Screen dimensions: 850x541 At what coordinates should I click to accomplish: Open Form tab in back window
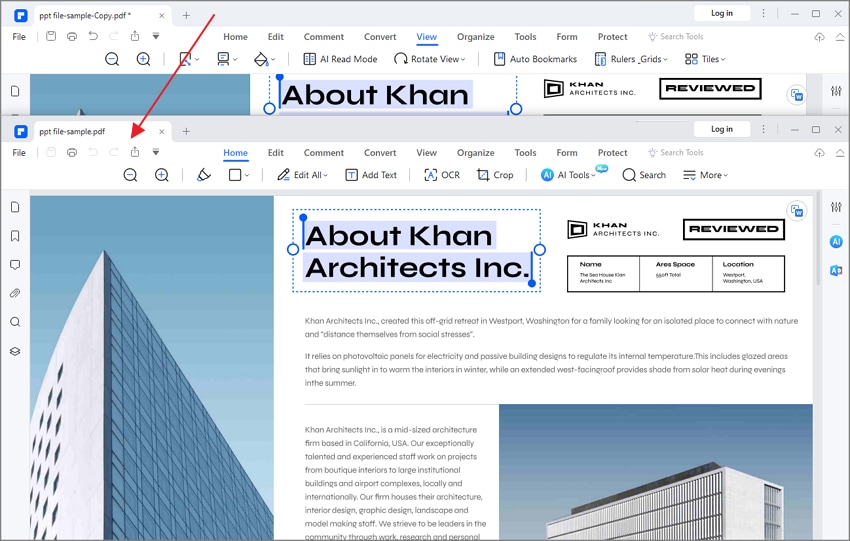click(566, 37)
